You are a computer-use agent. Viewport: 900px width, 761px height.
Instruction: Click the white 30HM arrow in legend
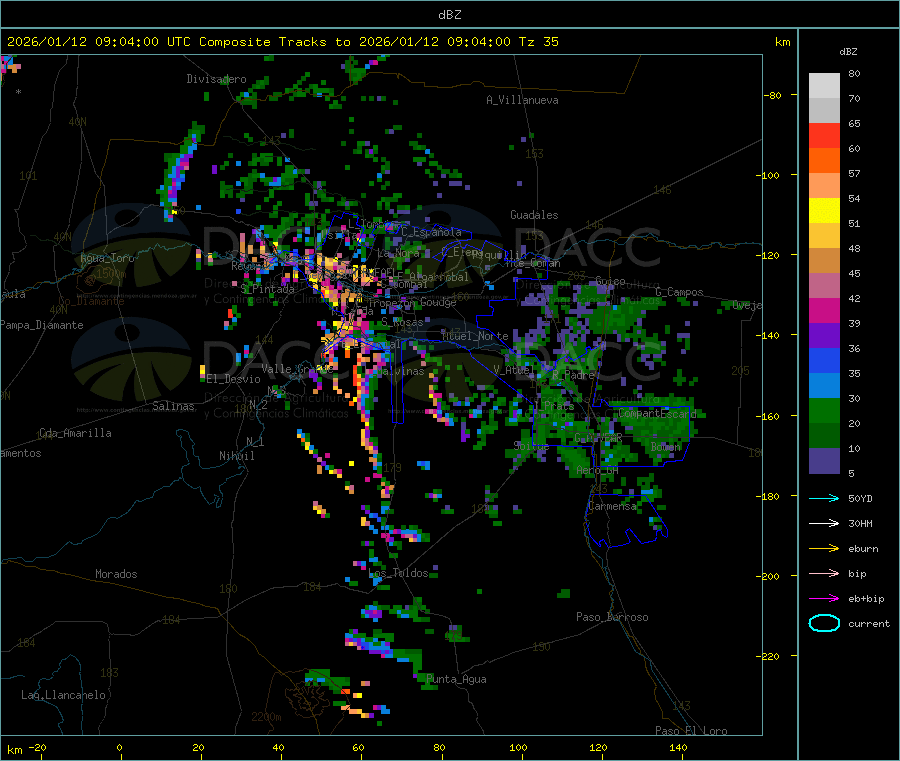pyautogui.click(x=824, y=523)
